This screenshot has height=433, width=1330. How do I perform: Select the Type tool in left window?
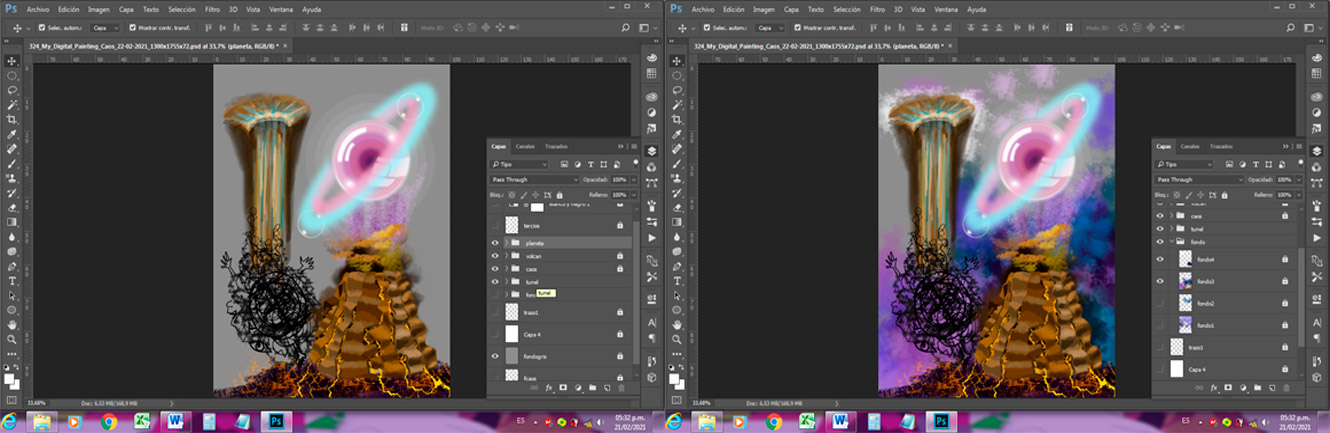[12, 281]
